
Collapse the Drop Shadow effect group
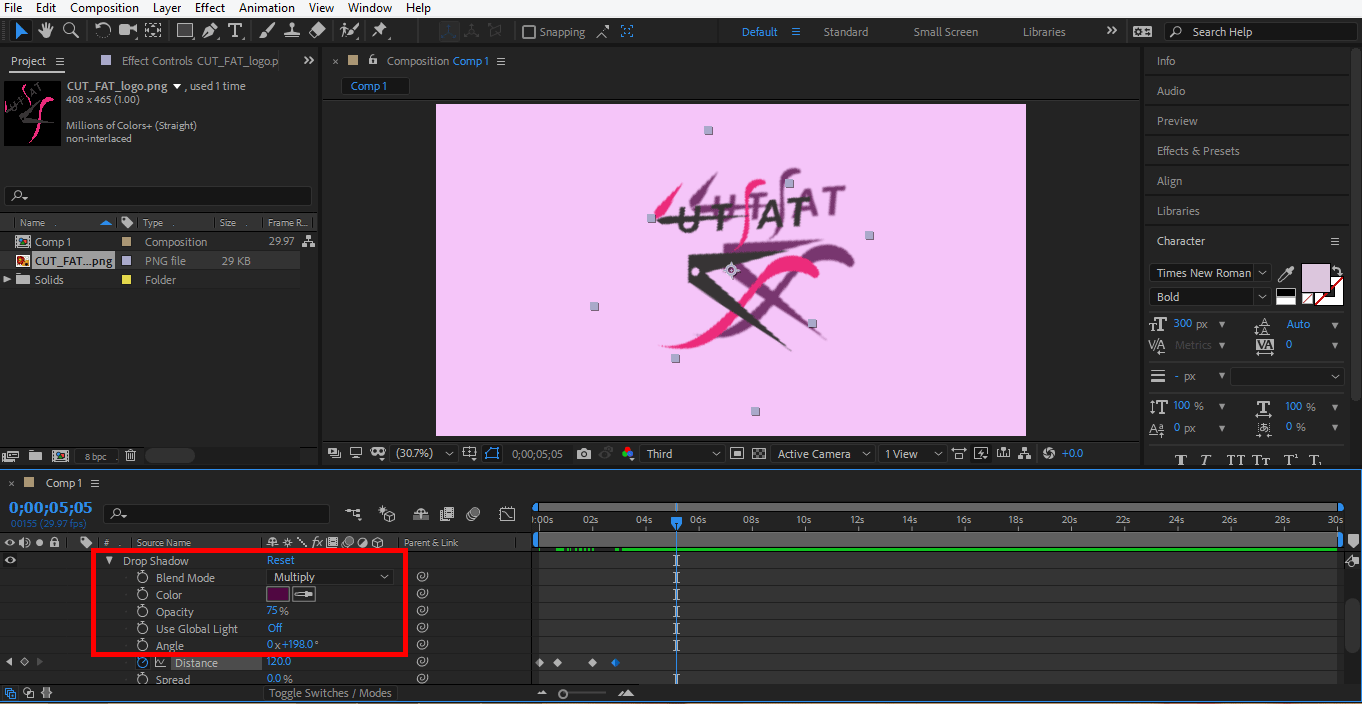[109, 561]
